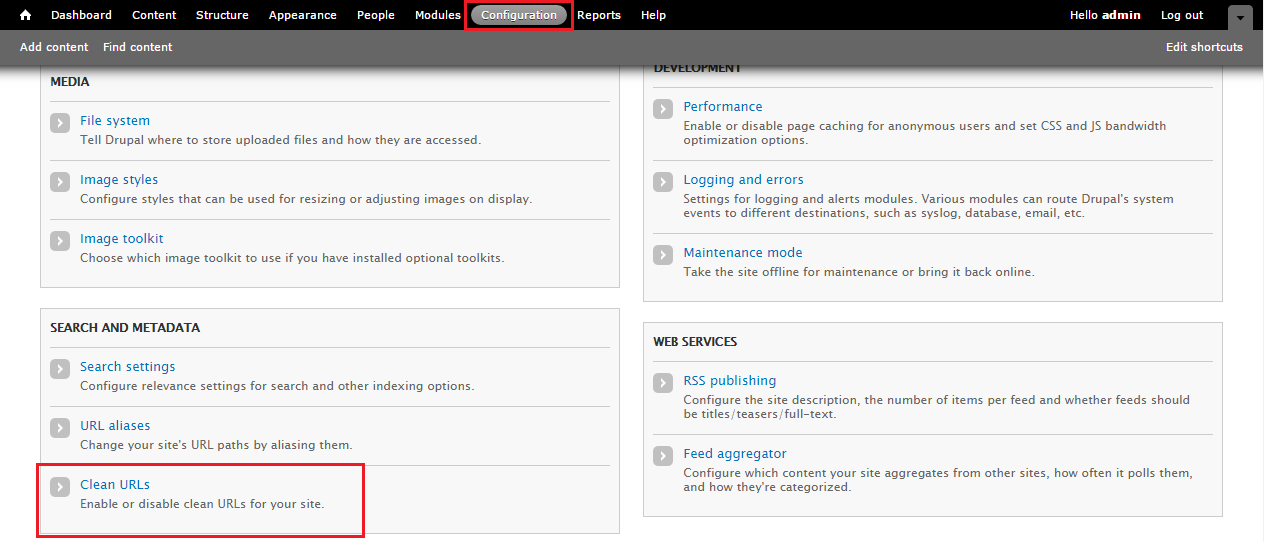Click arrow icon beside Logging and errors
This screenshot has width=1264, height=542.
pos(663,182)
